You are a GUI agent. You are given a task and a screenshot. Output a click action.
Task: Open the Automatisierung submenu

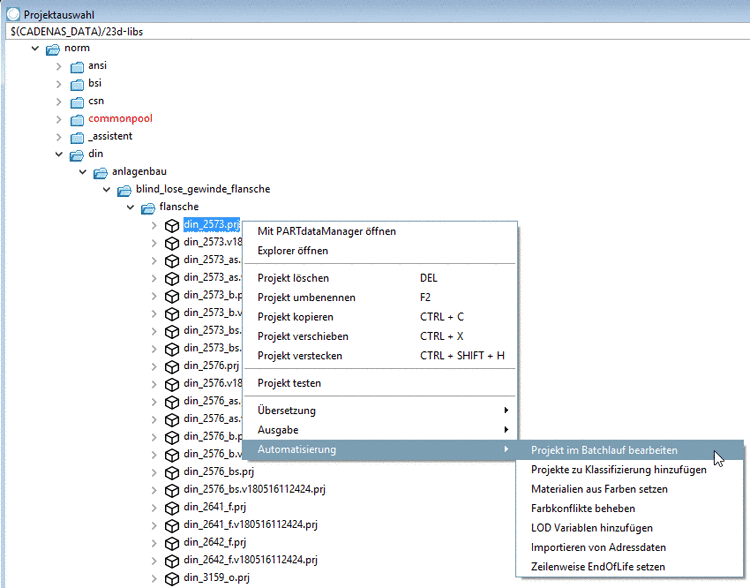[x=380, y=449]
